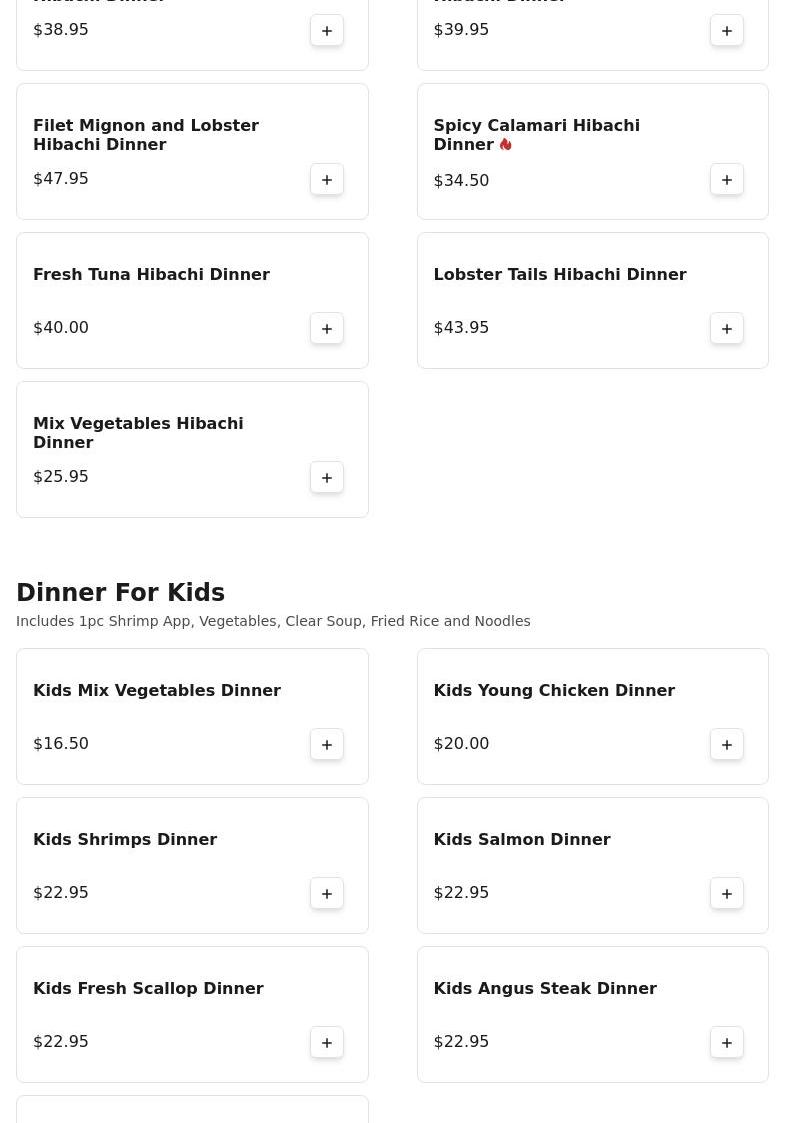The width and height of the screenshot is (785, 1123).
Task: Add Kids Angus Steak Dinner
Action: coord(726,1043)
